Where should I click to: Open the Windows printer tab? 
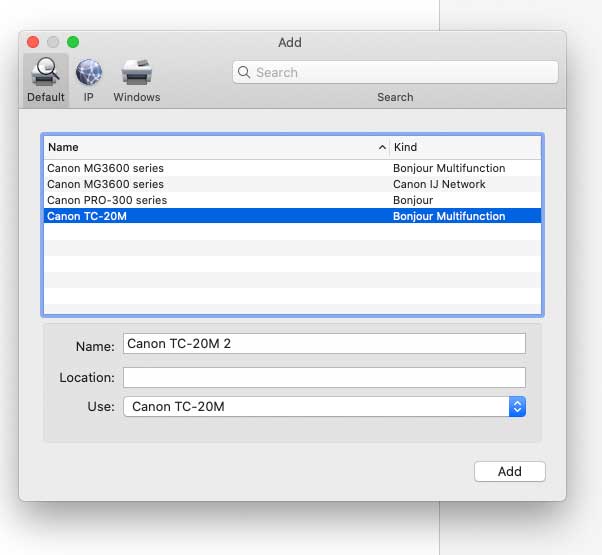[137, 80]
